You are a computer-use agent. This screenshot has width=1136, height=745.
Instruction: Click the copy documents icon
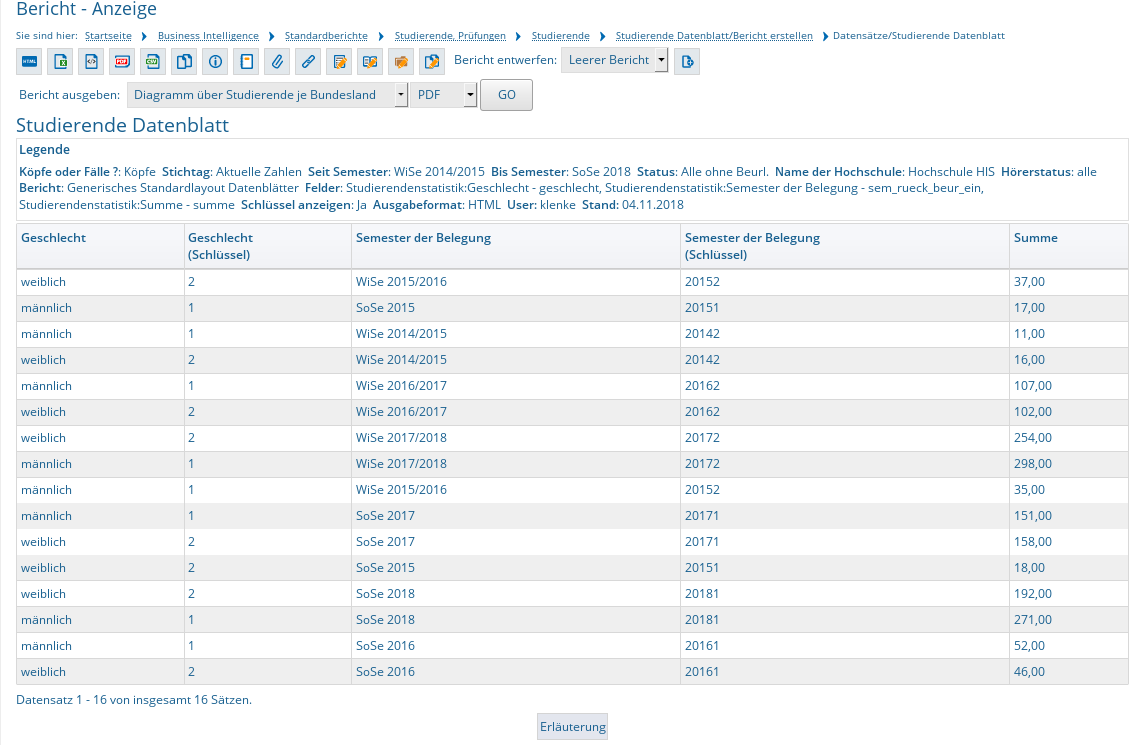coord(184,62)
